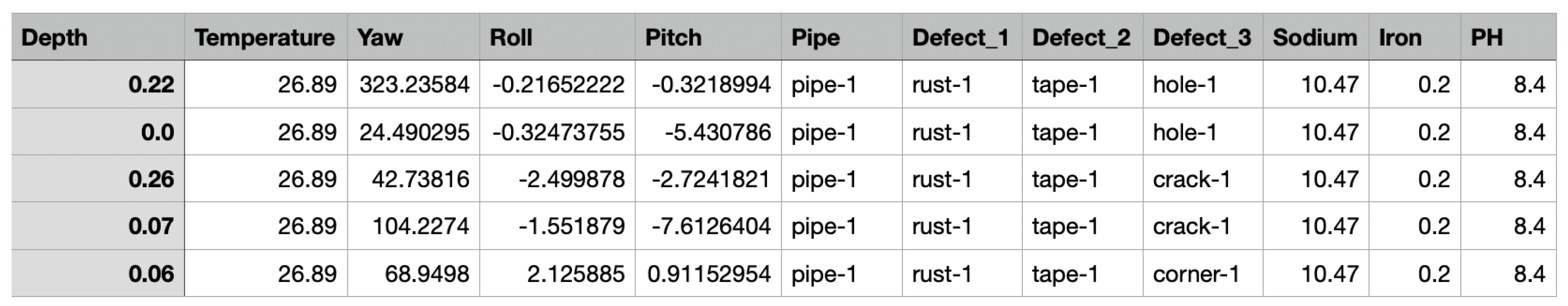Select the yaw value 68.9498
This screenshot has width=1568, height=306.
coord(426,274)
